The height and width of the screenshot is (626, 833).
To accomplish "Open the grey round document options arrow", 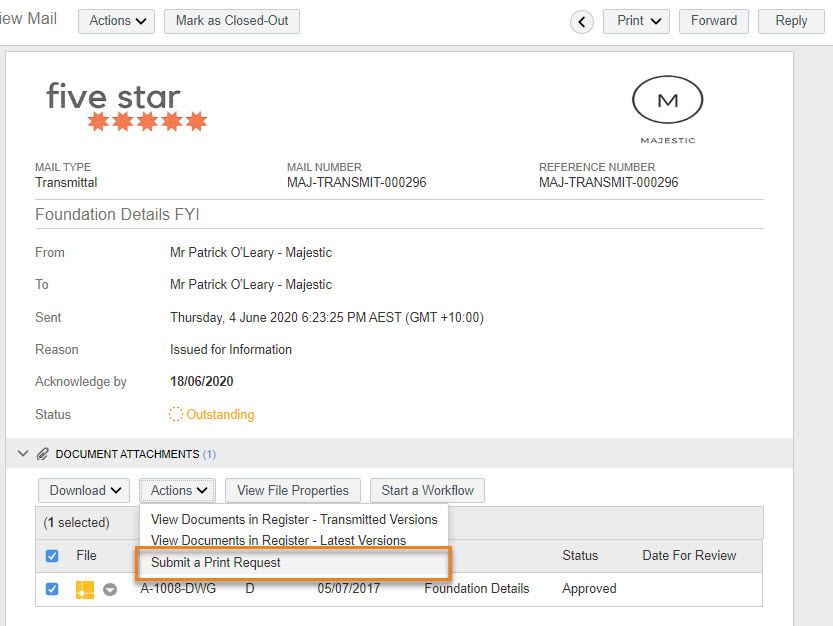I will 110,589.
